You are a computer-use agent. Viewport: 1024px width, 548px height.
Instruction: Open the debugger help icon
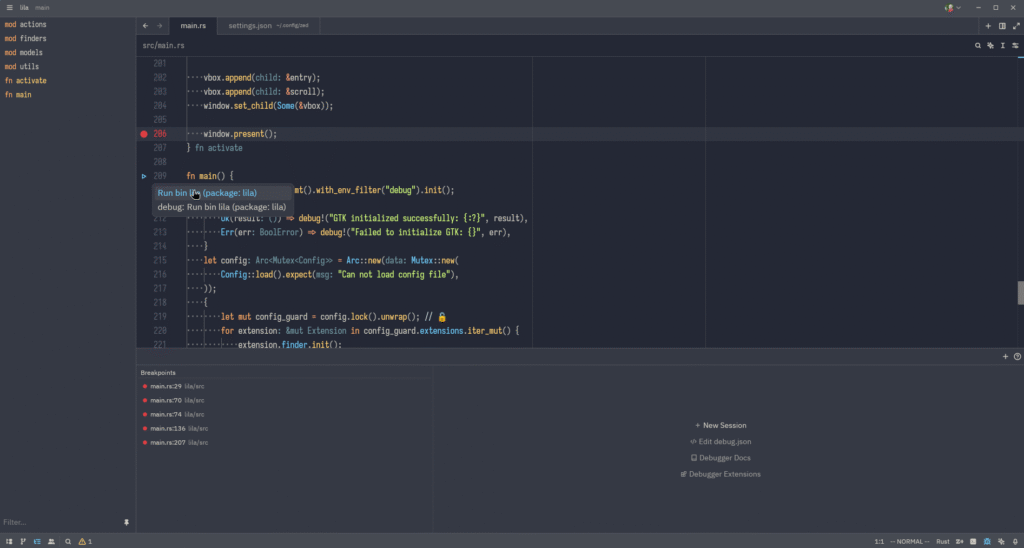(1017, 356)
